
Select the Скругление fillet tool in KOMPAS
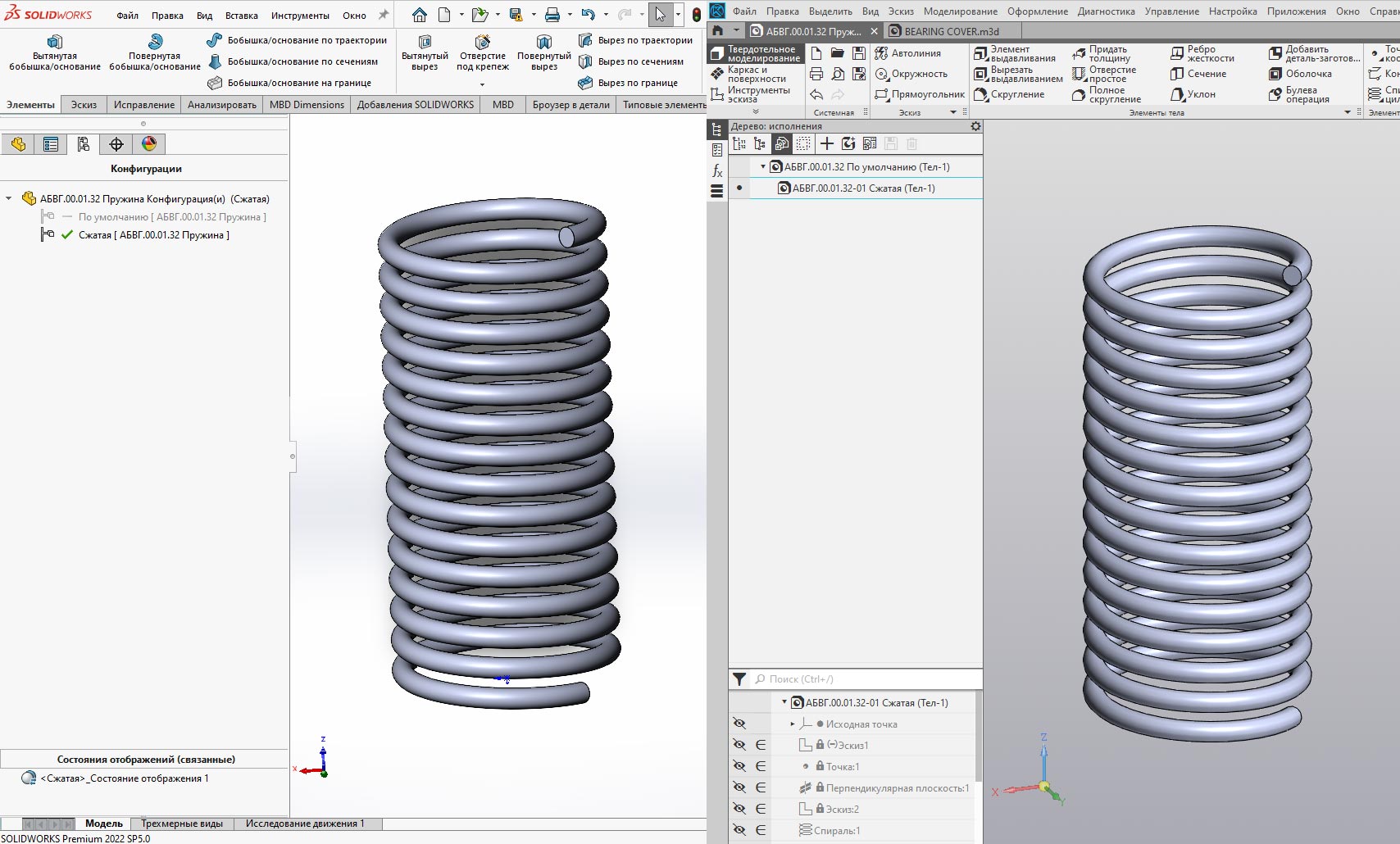click(x=1009, y=95)
